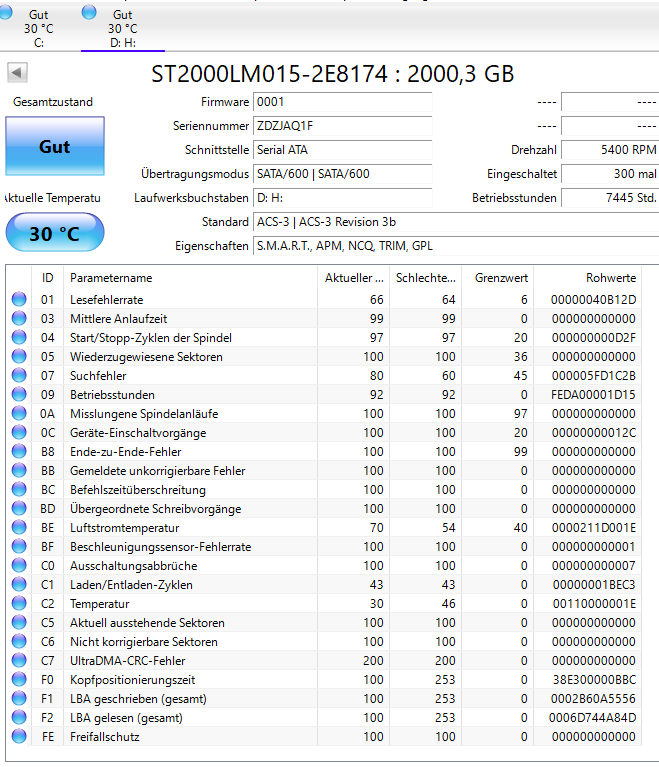The height and width of the screenshot is (767, 659).
Task: Select the Lesefehlerrate parameter name
Action: (107, 299)
